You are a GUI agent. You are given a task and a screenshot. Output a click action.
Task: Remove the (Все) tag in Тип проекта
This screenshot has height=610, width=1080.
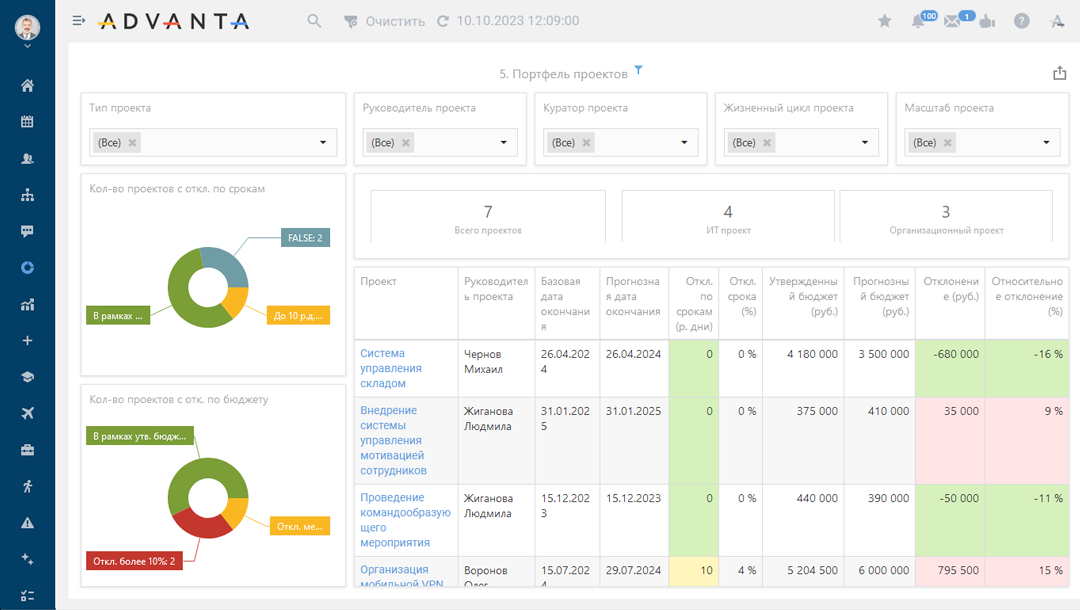133,143
